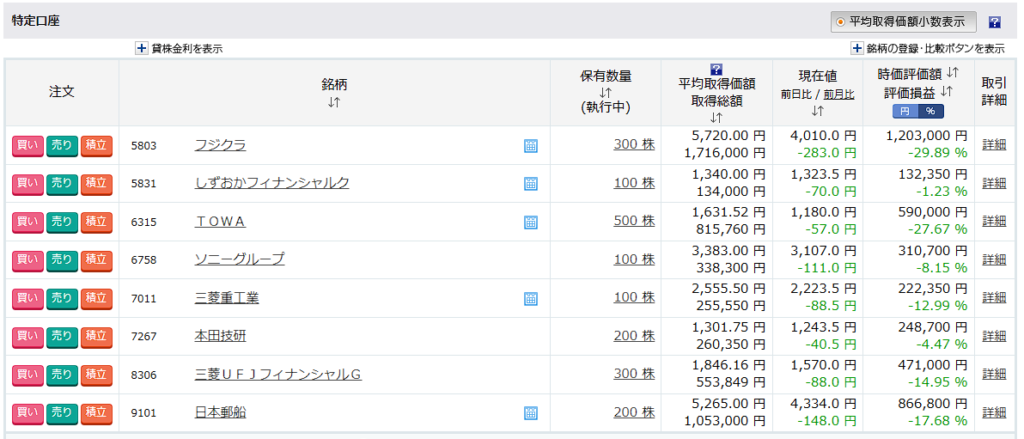Screen dimensions: 1024x439
Task: Click 売り button for ソニーグループ
Action: pos(62,260)
